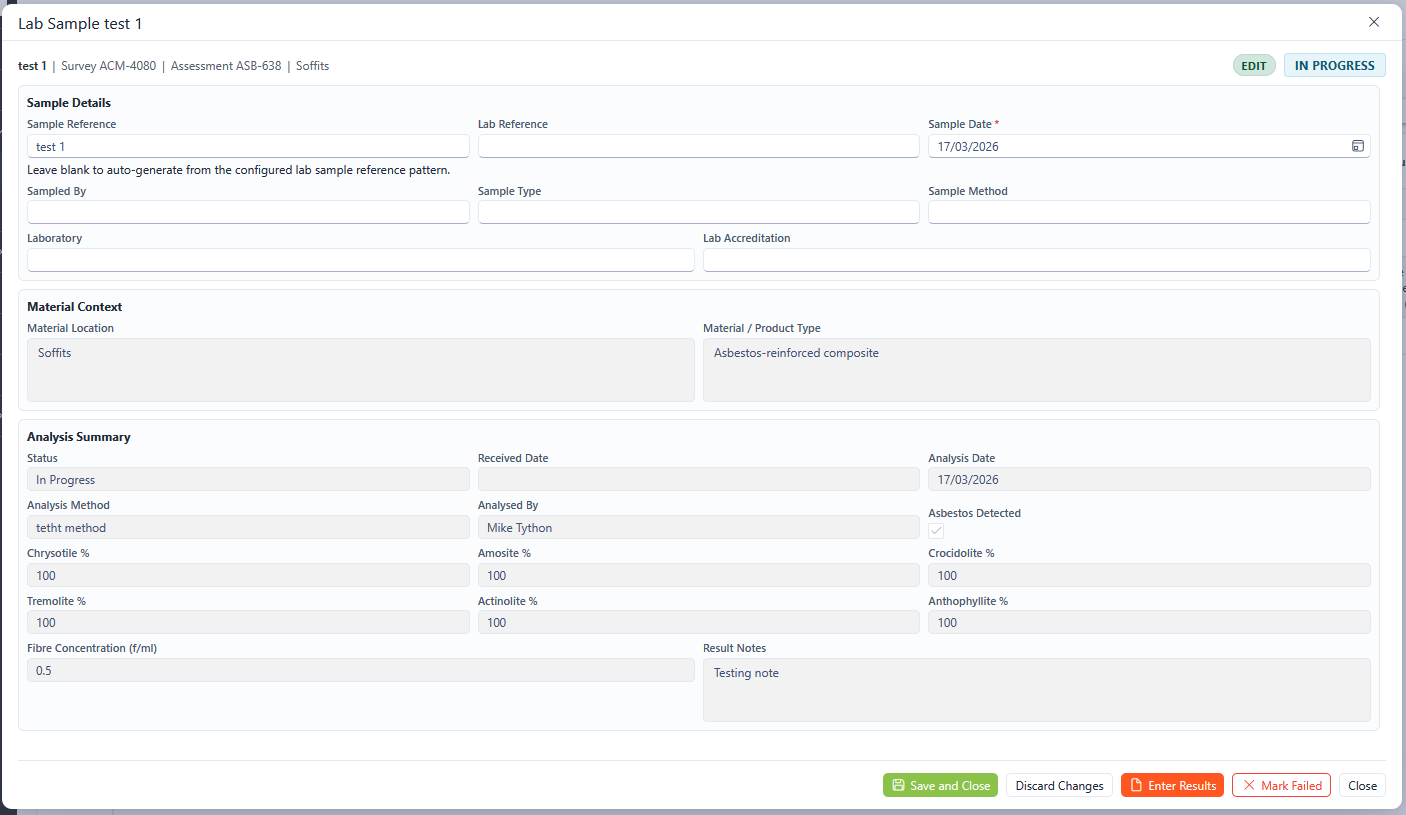Focus the Sample Reference input field
Image resolution: width=1406 pixels, height=815 pixels.
coord(248,146)
